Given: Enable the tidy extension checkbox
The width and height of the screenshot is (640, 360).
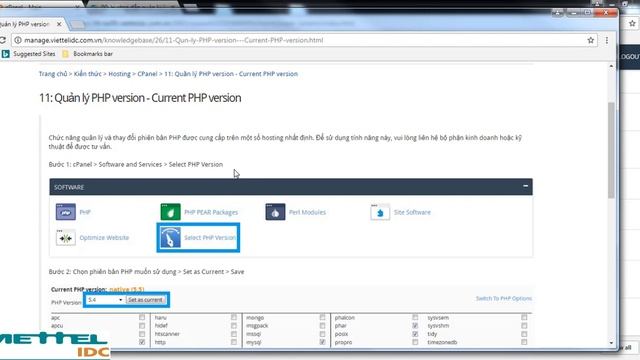Looking at the screenshot, I should click(x=524, y=334).
